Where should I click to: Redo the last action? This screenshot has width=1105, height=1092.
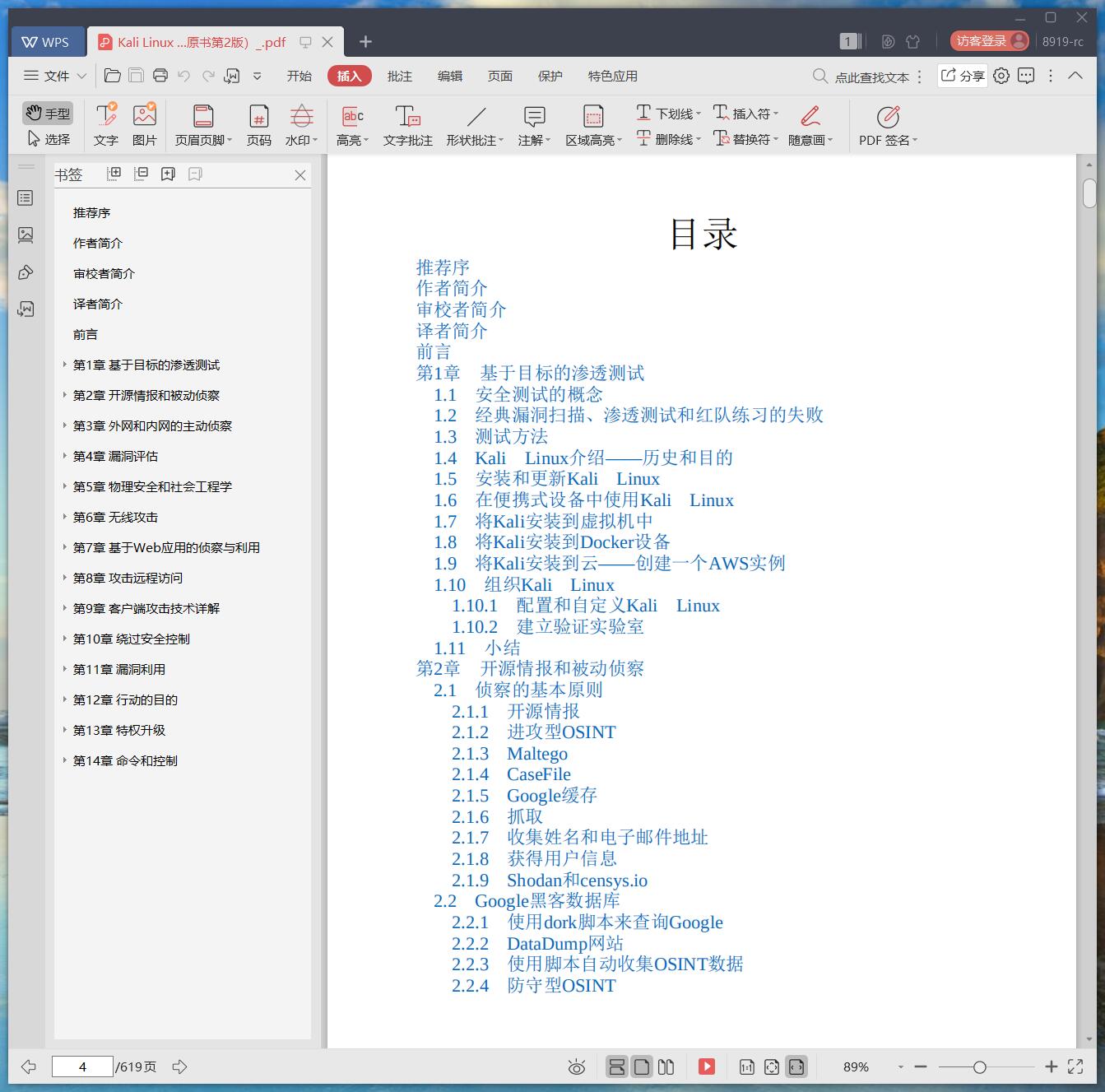tap(208, 76)
